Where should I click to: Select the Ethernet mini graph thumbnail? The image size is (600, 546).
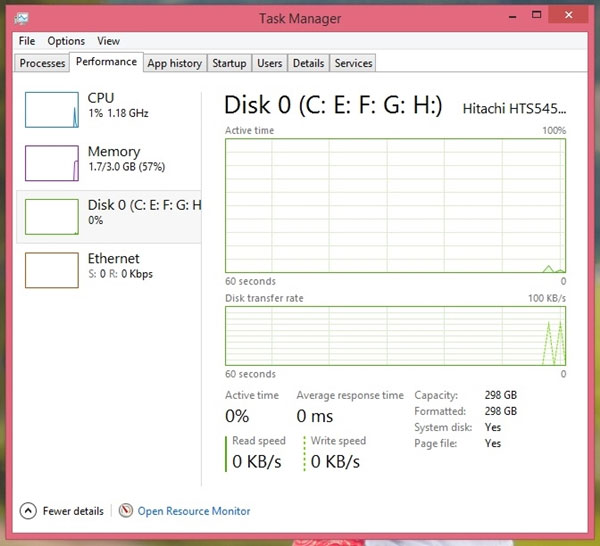coord(52,270)
